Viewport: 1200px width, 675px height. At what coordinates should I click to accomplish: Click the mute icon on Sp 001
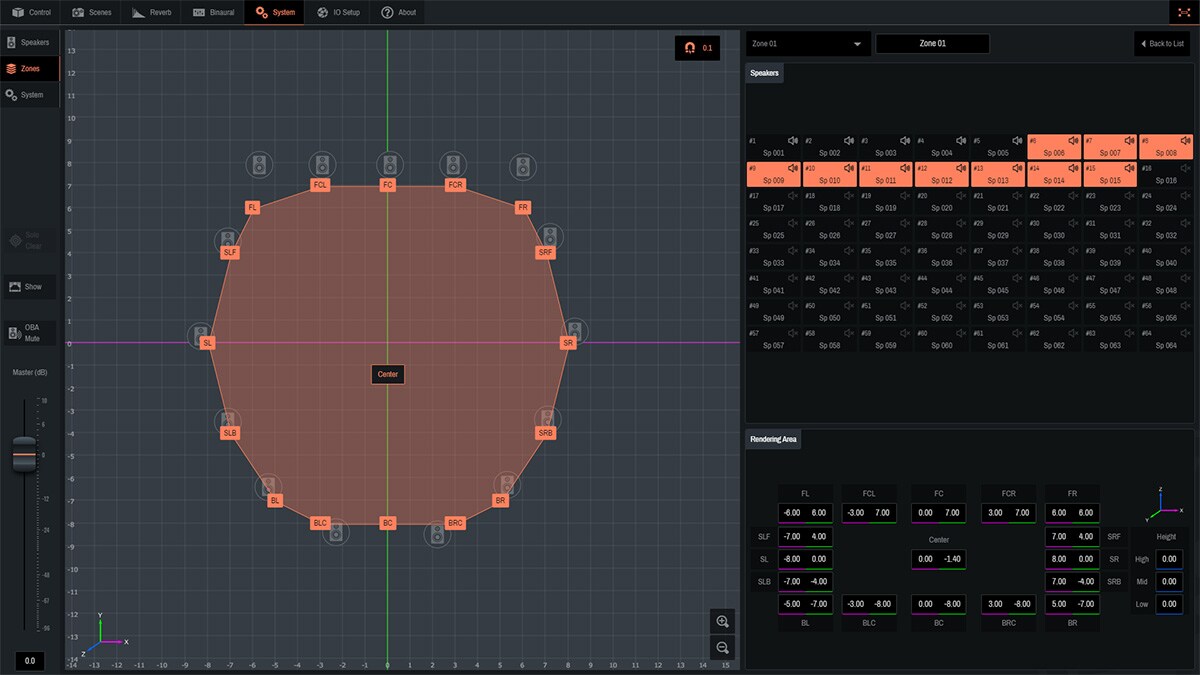(x=792, y=141)
